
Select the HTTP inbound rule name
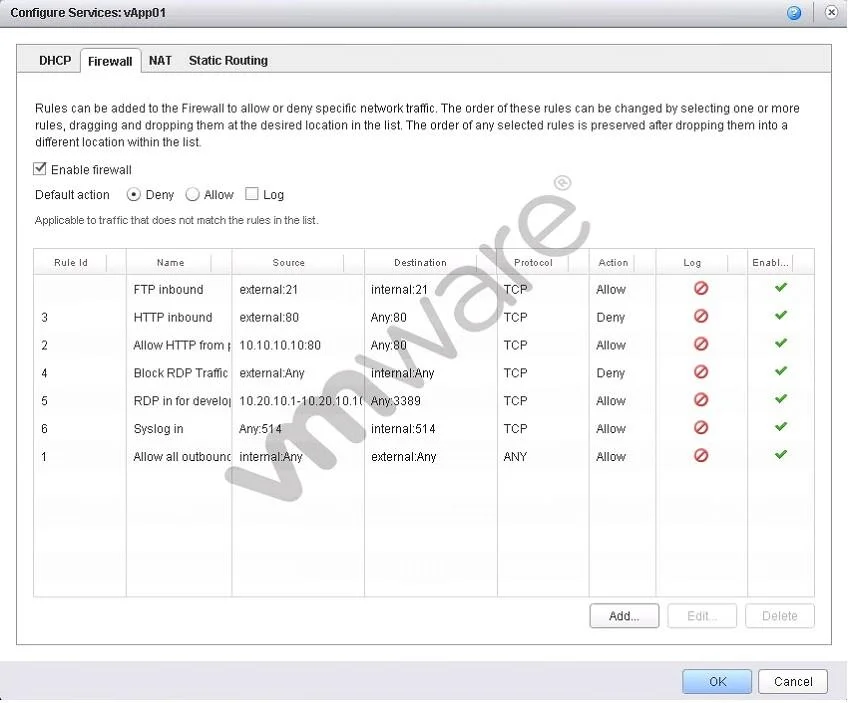point(173,317)
